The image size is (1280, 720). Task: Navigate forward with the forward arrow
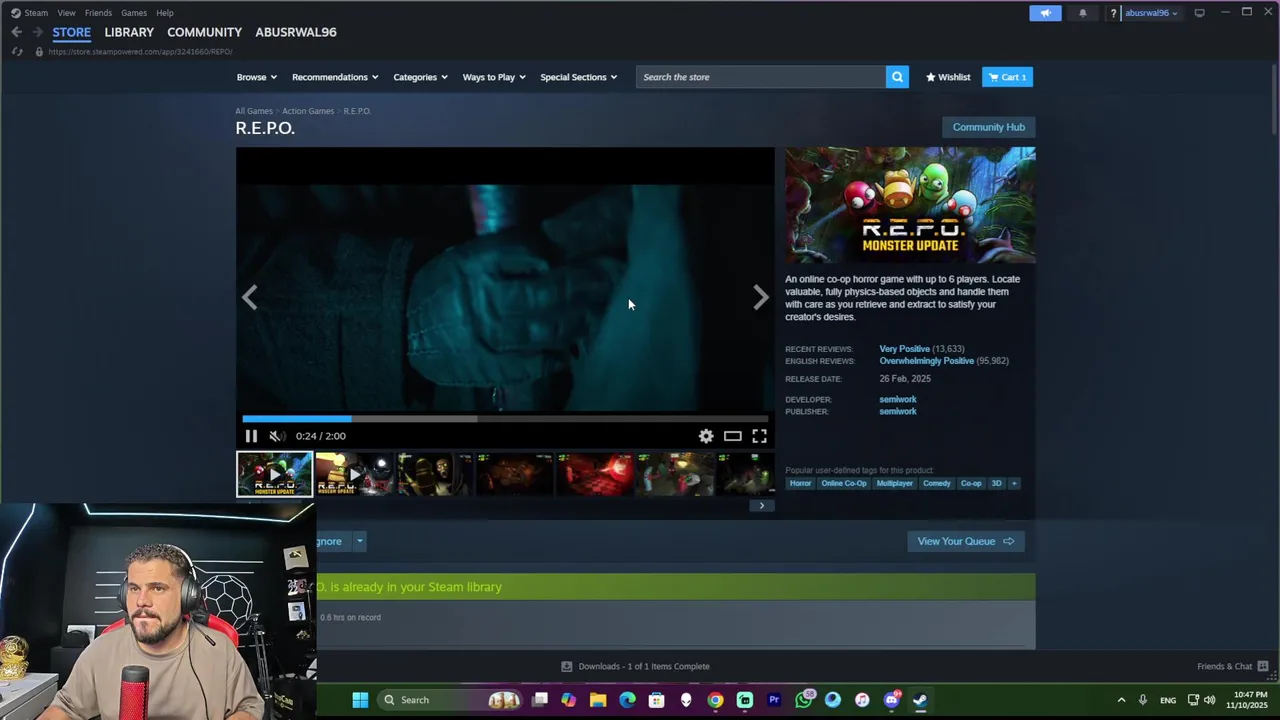point(38,32)
